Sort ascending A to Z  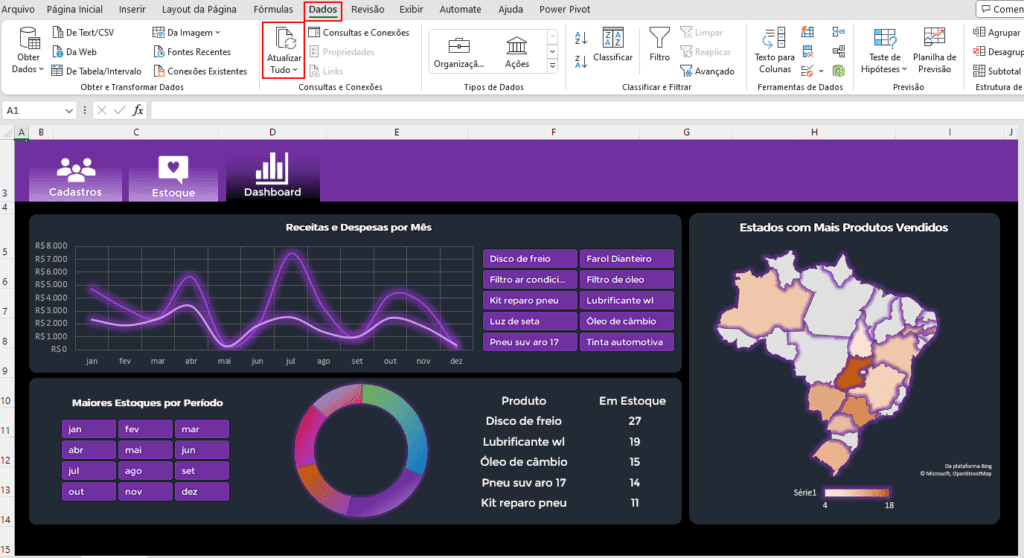point(581,38)
